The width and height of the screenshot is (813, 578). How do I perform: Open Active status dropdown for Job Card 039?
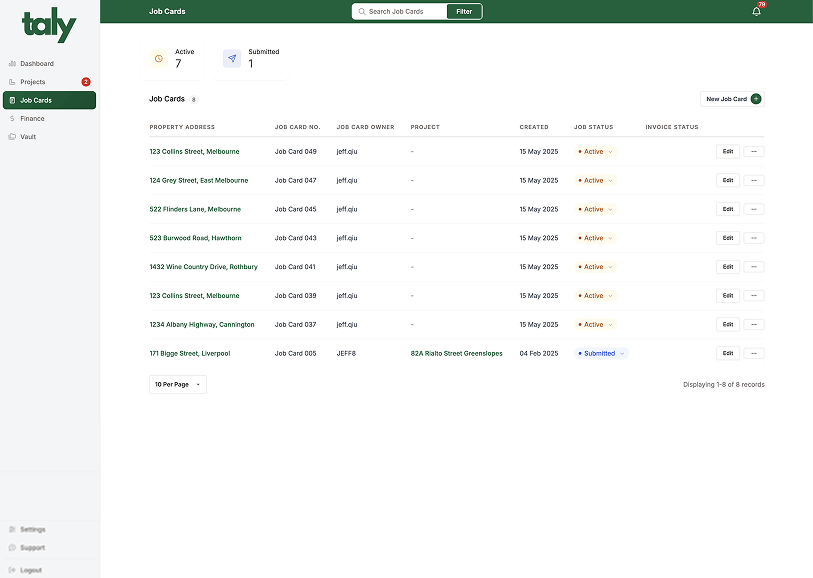(596, 295)
